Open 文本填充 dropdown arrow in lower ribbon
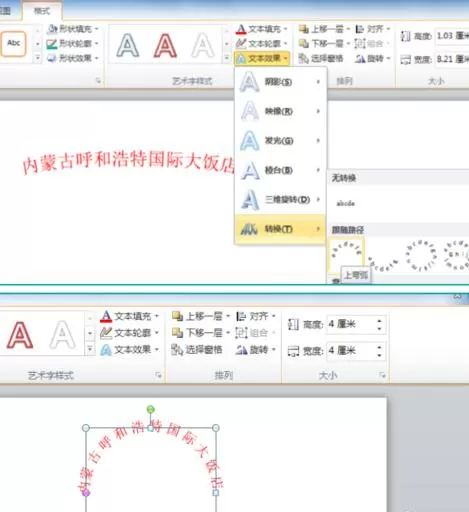The image size is (469, 512). 157,316
